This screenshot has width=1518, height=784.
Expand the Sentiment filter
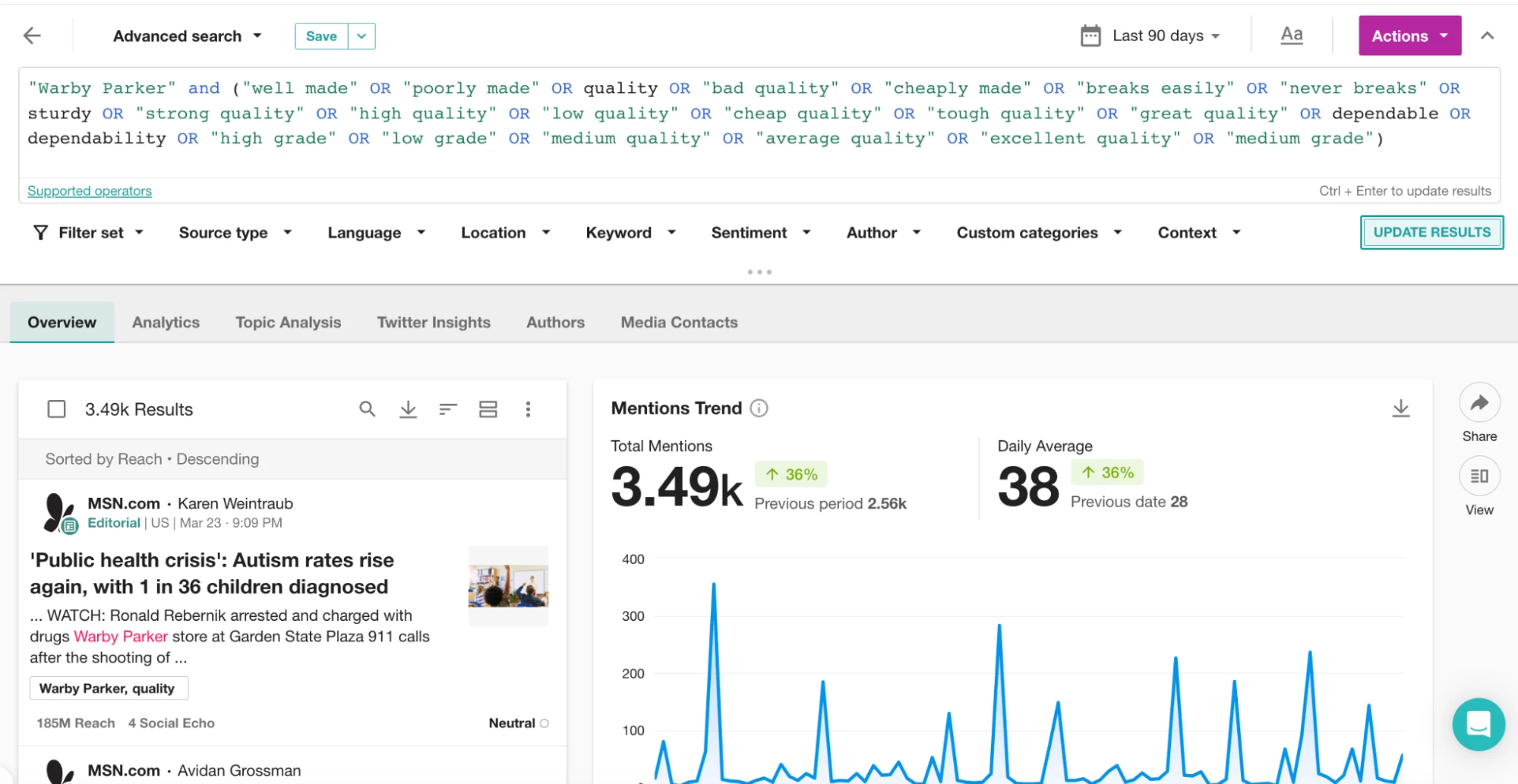click(761, 233)
